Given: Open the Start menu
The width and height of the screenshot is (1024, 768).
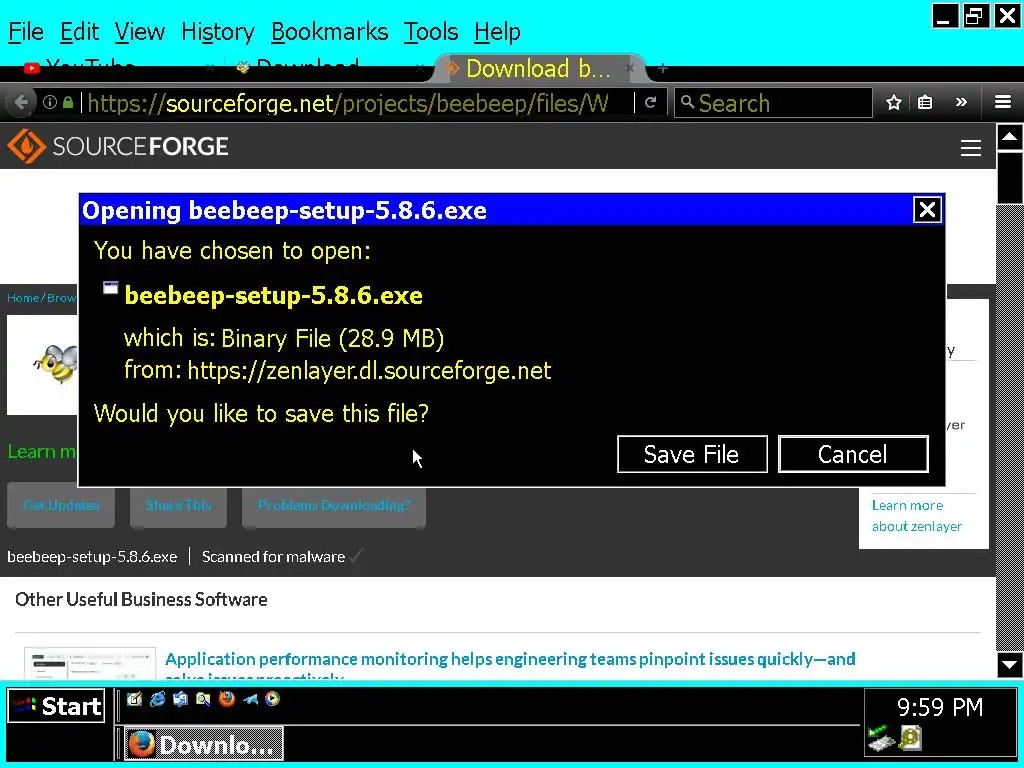Looking at the screenshot, I should click(x=56, y=706).
